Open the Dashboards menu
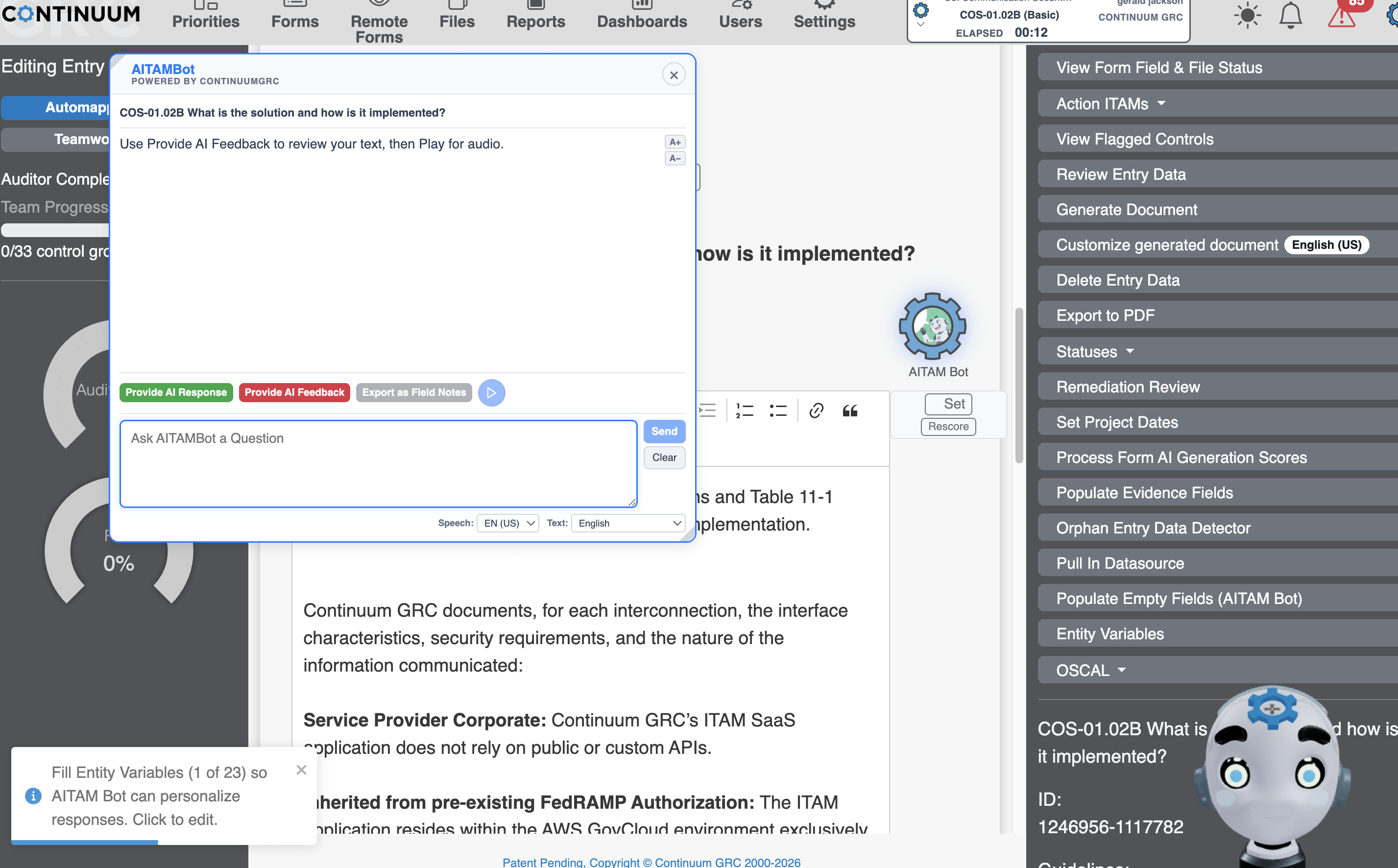The image size is (1398, 868). (642, 16)
